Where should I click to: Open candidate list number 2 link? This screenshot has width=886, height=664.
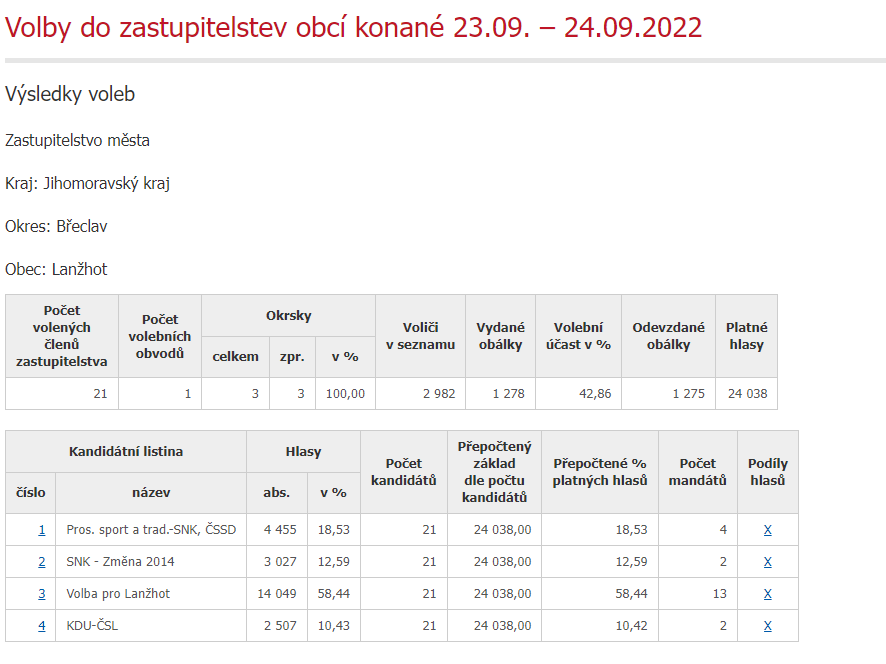click(41, 562)
